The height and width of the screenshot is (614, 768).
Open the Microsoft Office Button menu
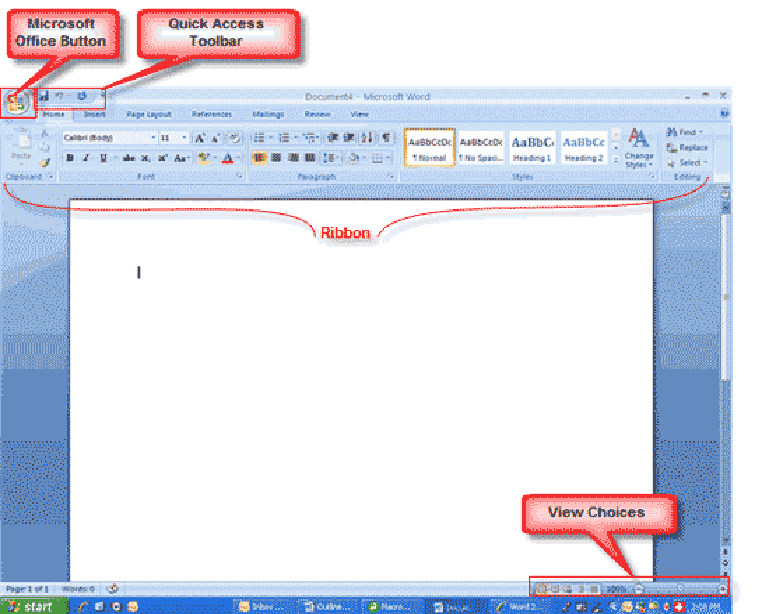pos(17,103)
